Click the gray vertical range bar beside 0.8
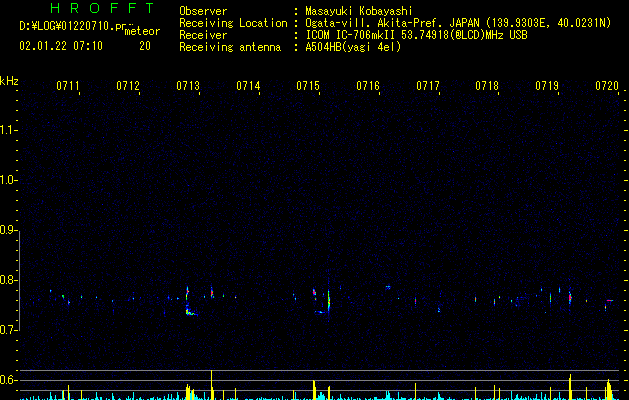Screen dimensions: 629x400 [20, 281]
